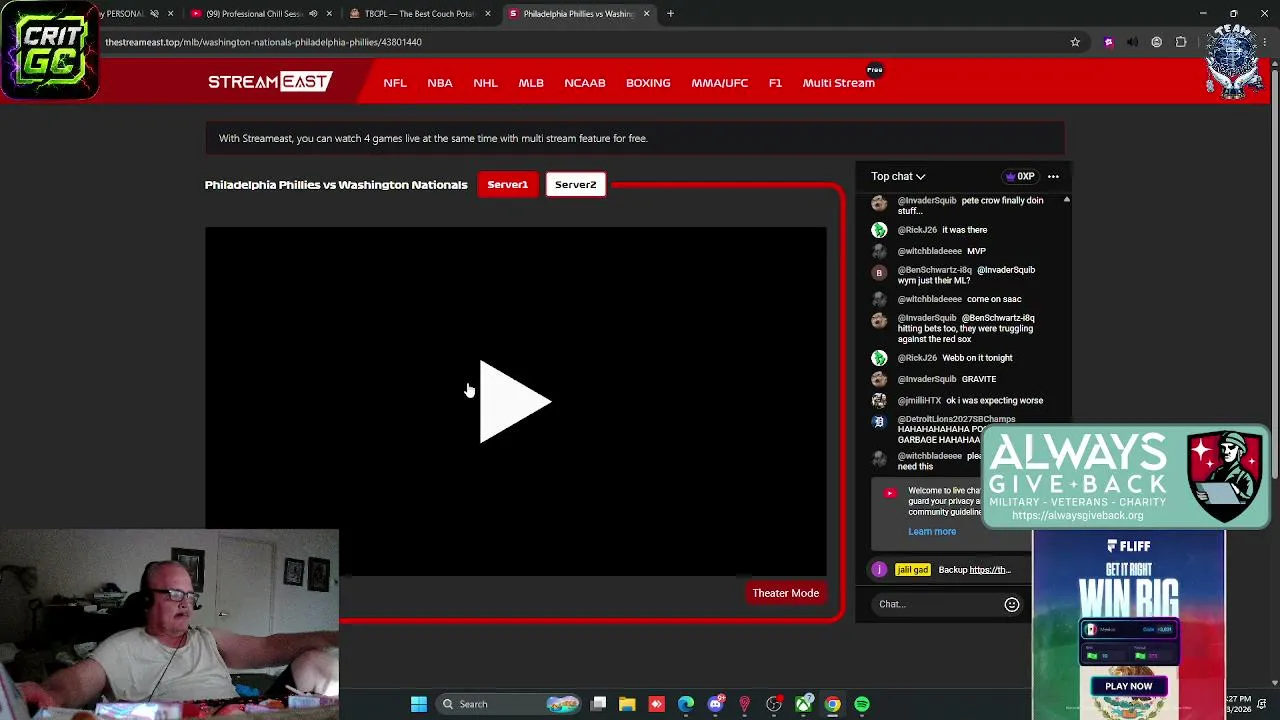Screen dimensions: 1280x720
Task: Expand the Top chat dropdown
Action: (898, 176)
